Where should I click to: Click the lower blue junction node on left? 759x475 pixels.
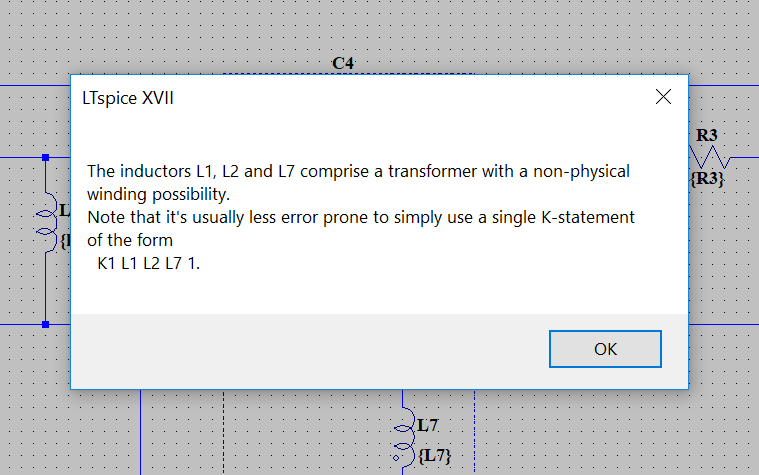[x=46, y=324]
